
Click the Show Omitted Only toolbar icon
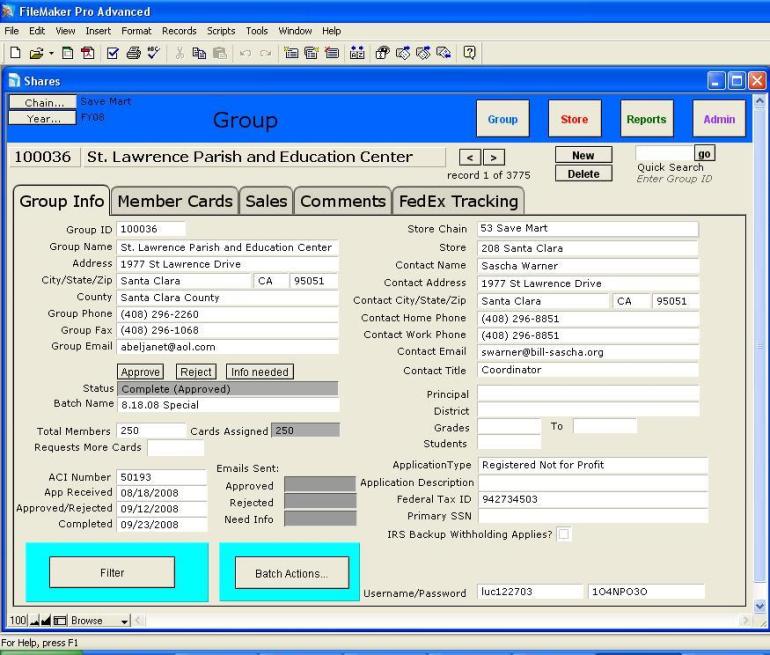(x=443, y=53)
